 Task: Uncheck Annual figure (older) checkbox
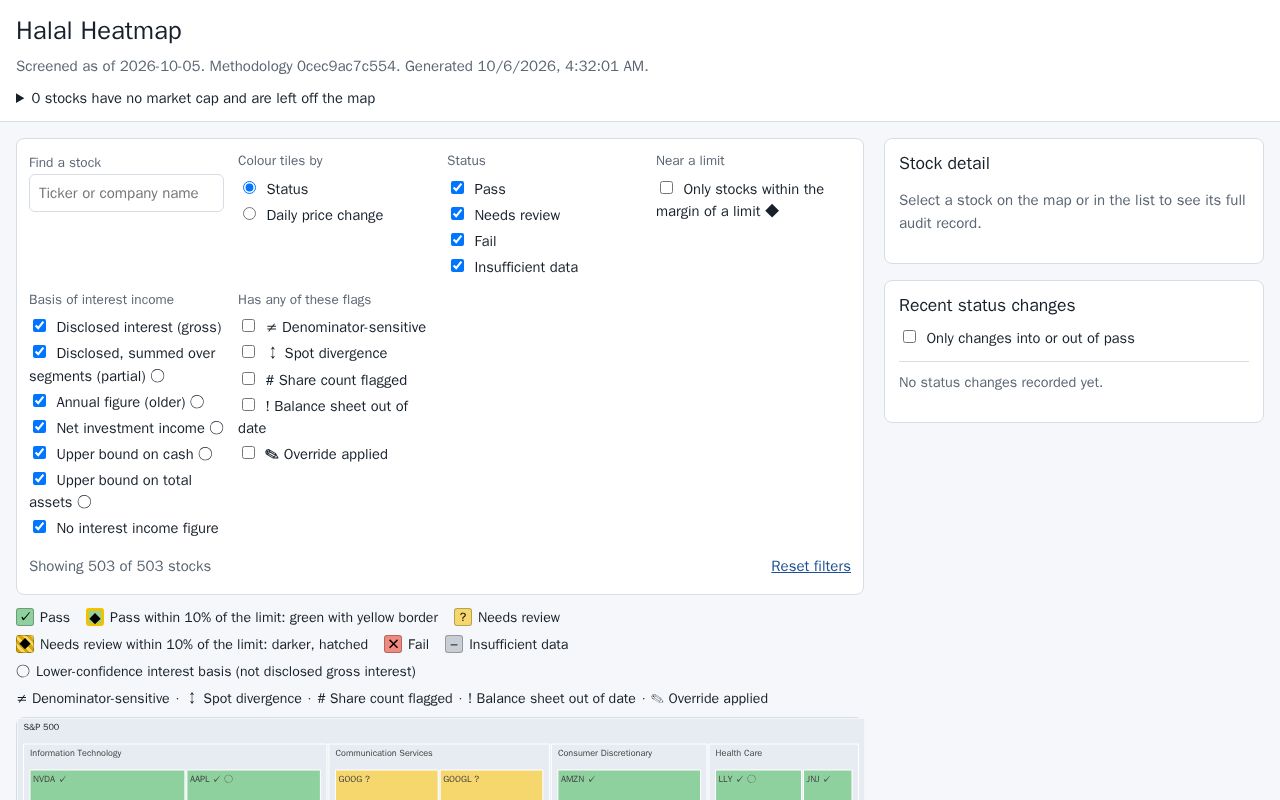[x=39, y=401]
